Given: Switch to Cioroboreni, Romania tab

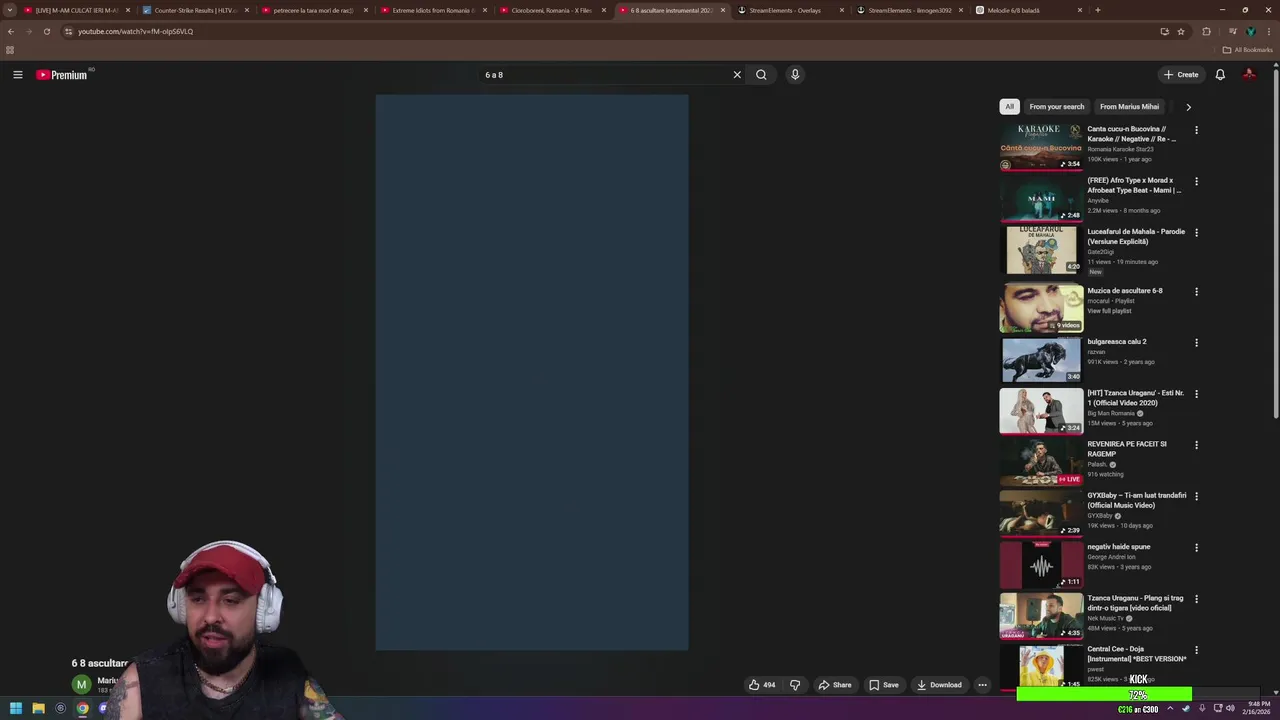Looking at the screenshot, I should [552, 10].
